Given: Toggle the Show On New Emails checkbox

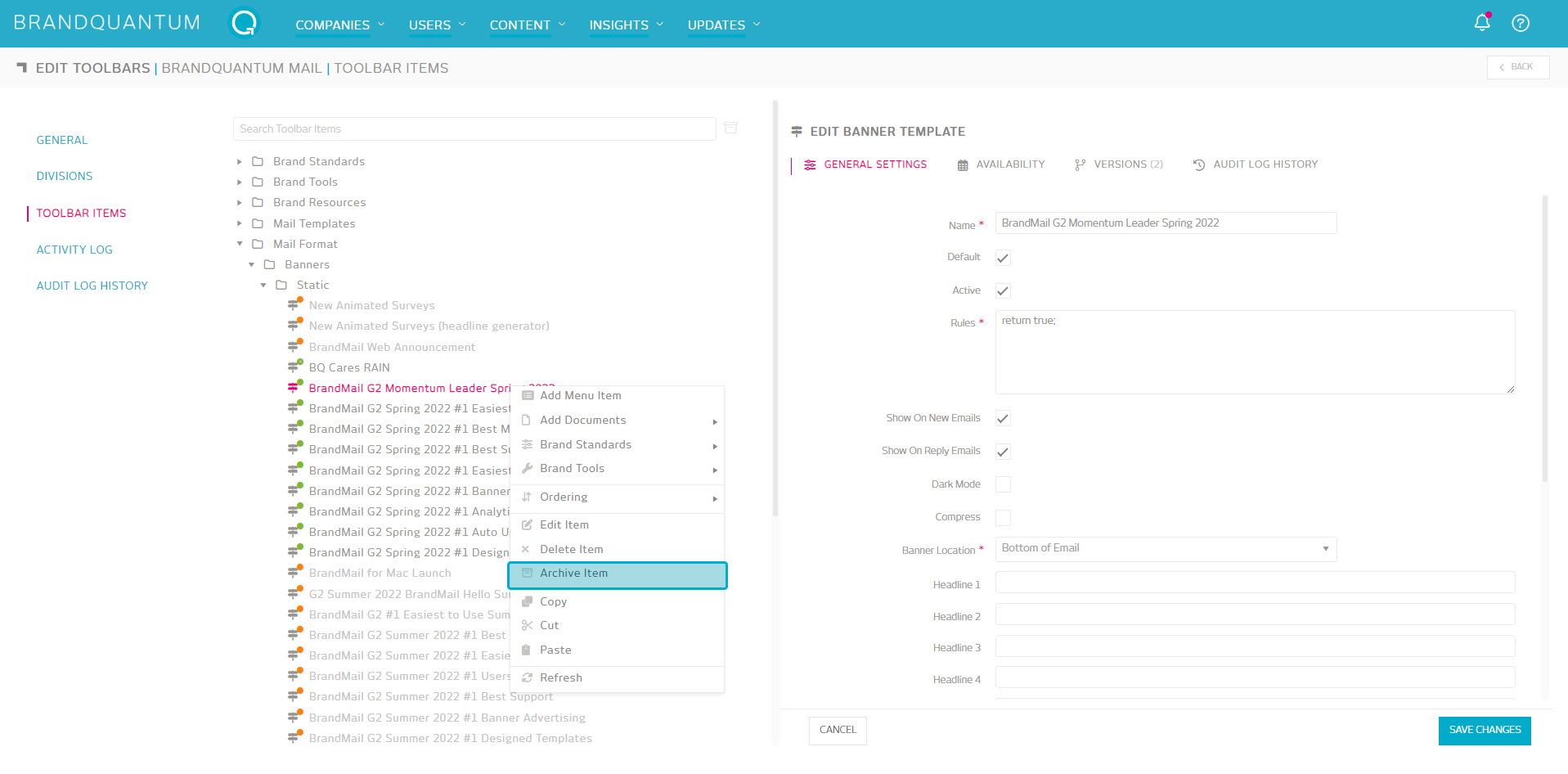Looking at the screenshot, I should [x=1003, y=418].
